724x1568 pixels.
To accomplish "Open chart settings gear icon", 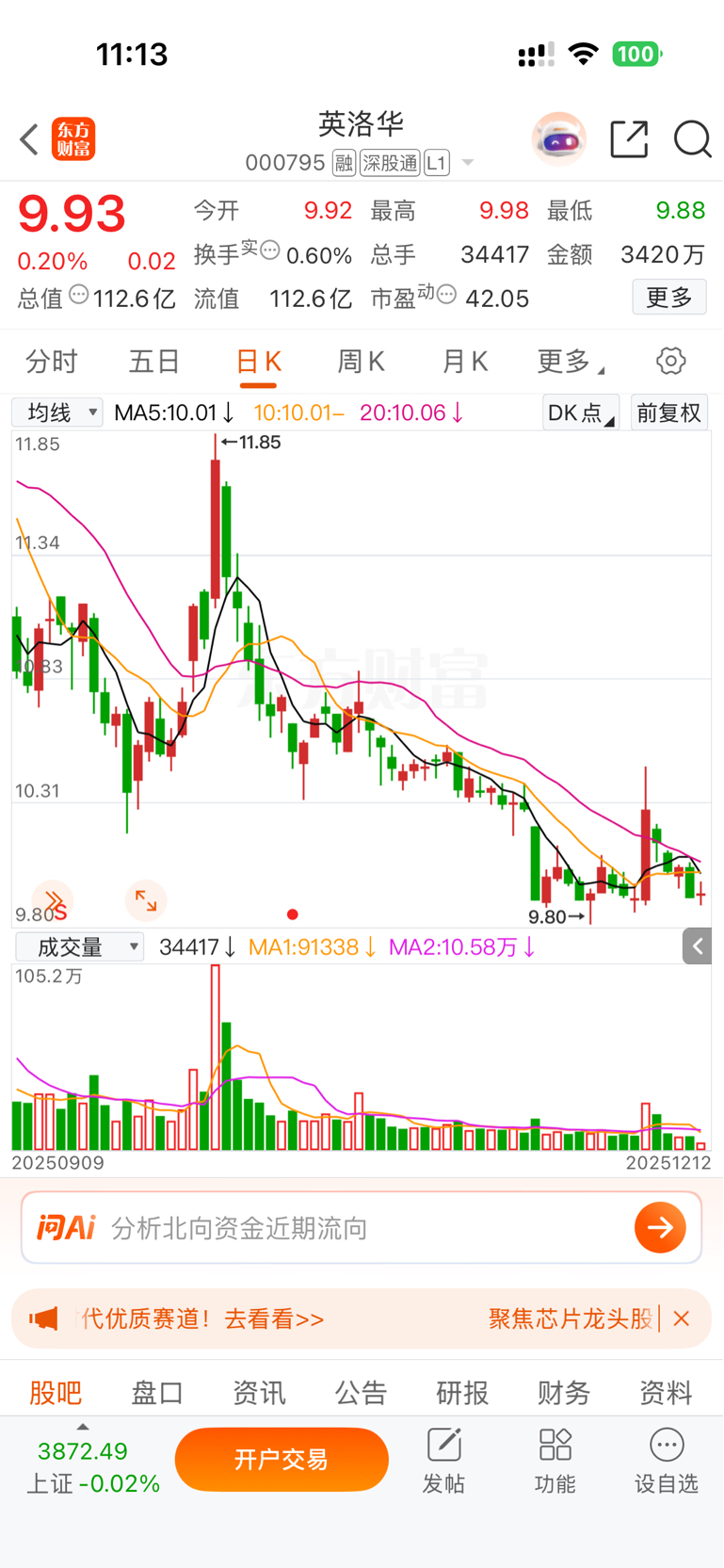I will click(x=670, y=361).
